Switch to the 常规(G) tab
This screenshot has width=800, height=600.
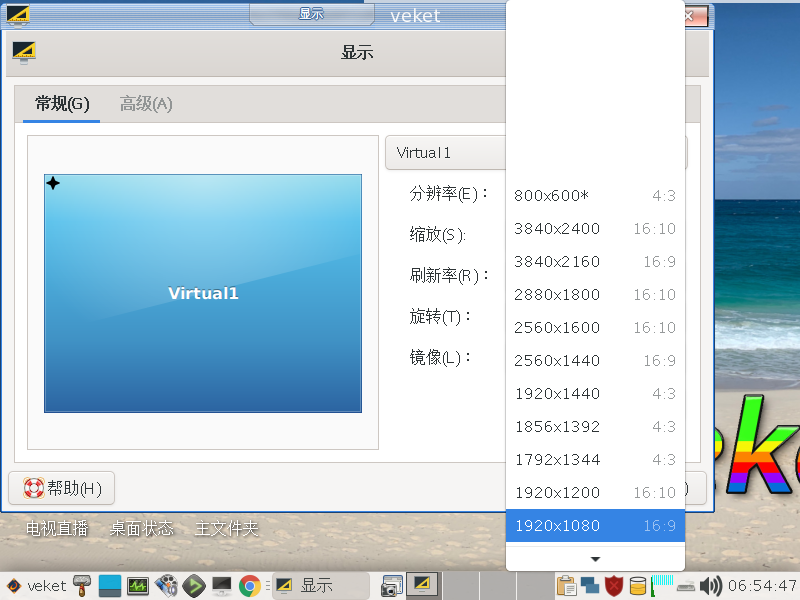click(60, 103)
